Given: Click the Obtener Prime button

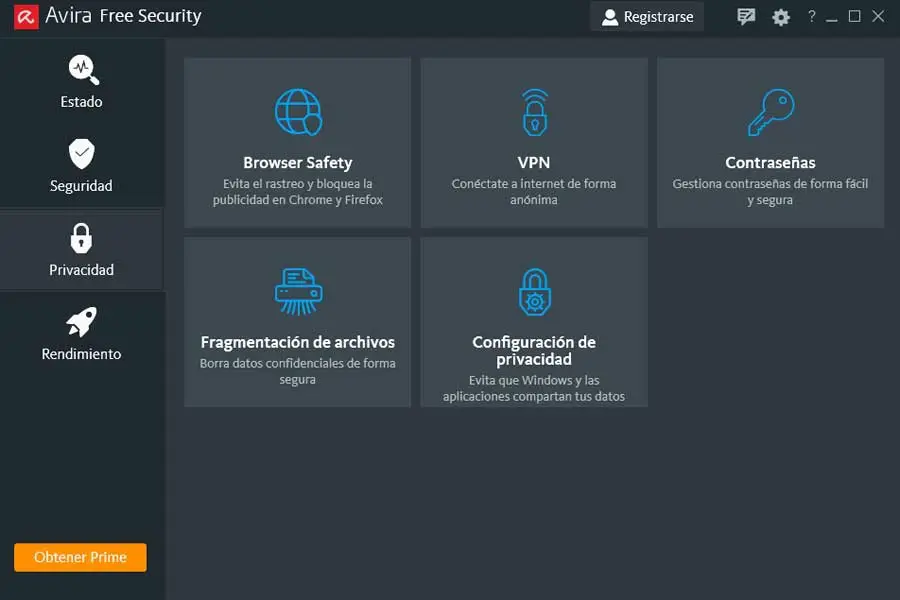Looking at the screenshot, I should click(x=80, y=557).
